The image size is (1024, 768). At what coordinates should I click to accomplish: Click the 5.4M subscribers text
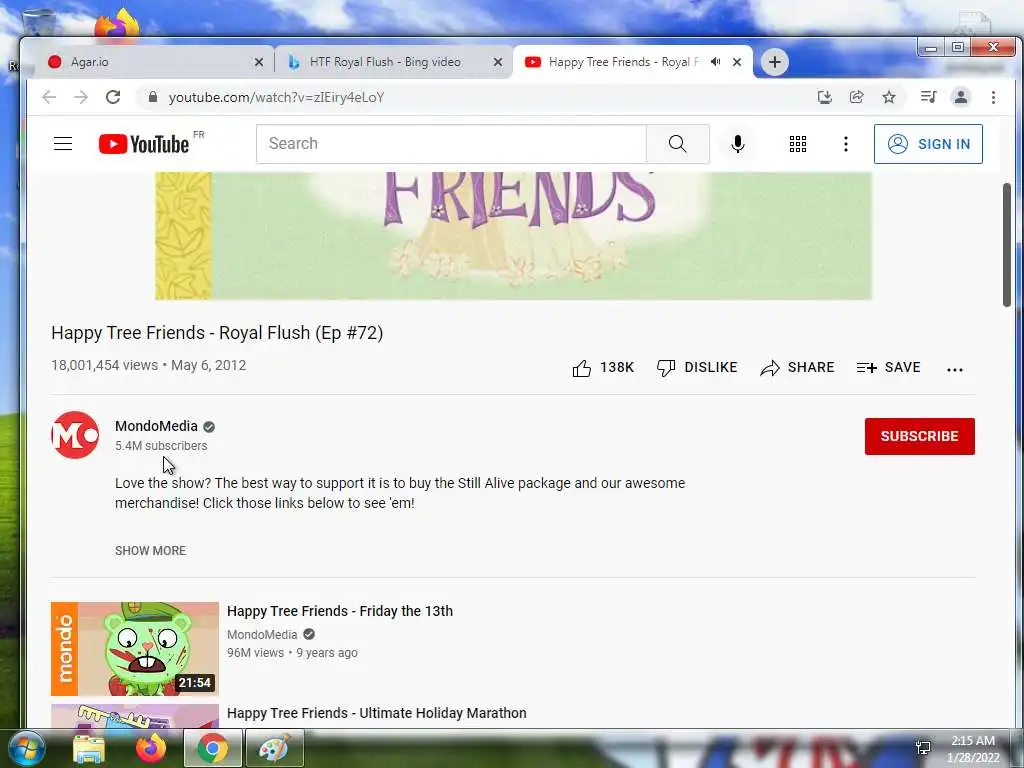(161, 446)
